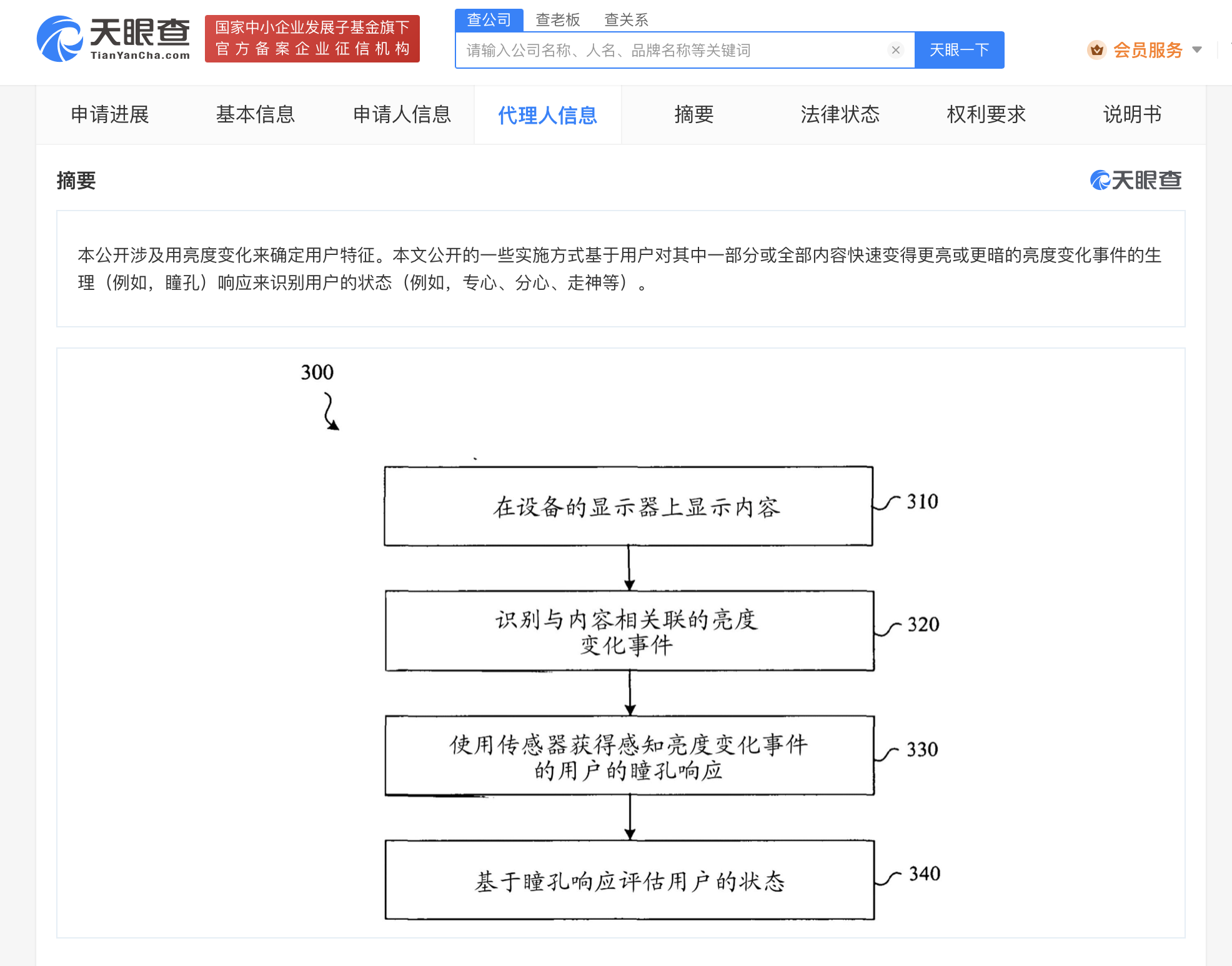Viewport: 1232px width, 966px height.
Task: Switch to 查关系 search tab
Action: [x=626, y=20]
